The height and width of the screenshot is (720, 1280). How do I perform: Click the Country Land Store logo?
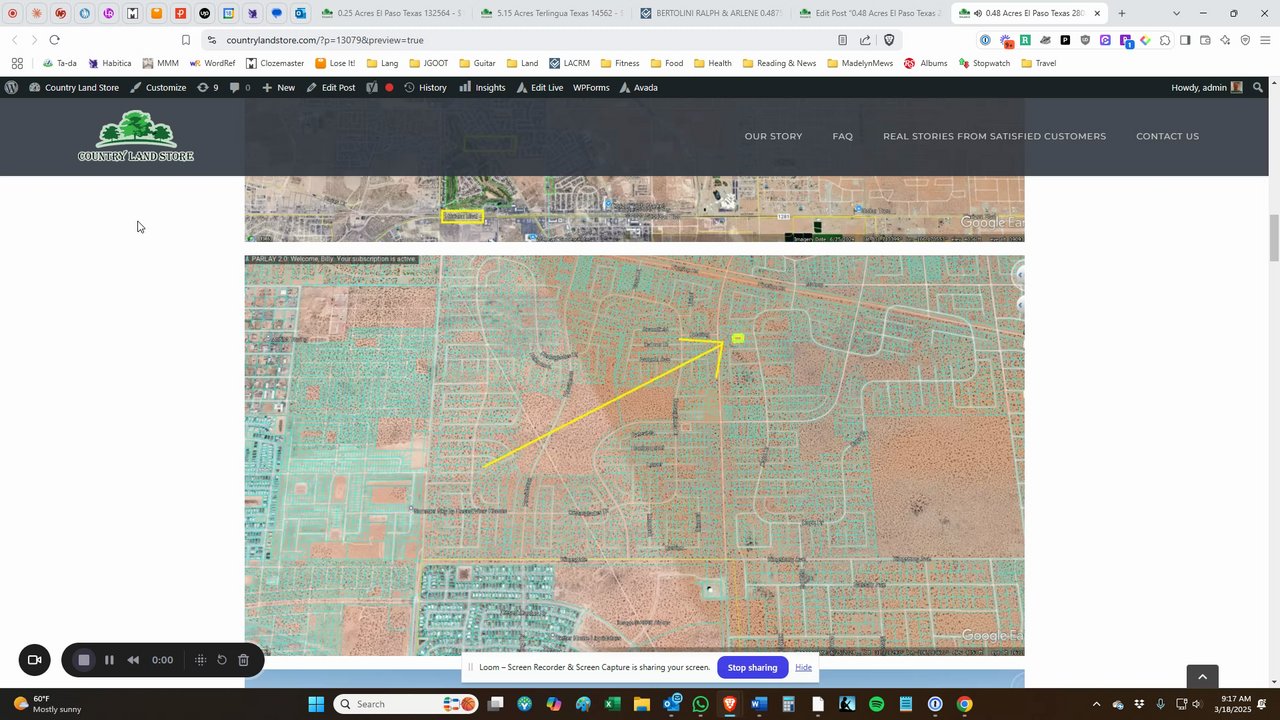tap(136, 136)
